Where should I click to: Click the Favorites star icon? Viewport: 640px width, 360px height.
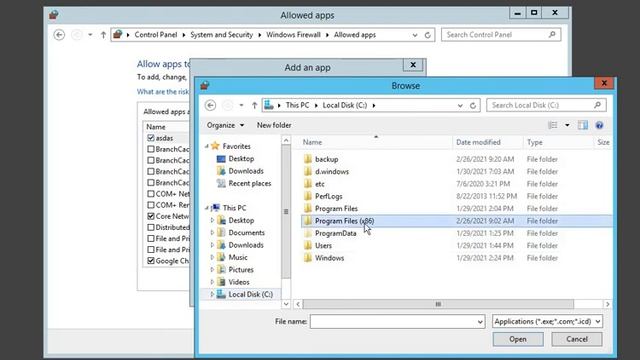point(216,146)
